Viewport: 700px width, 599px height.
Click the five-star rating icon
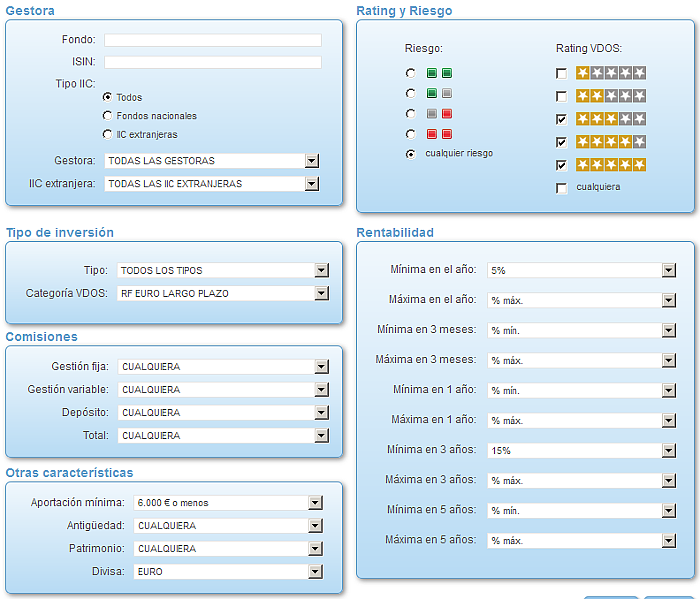click(611, 165)
